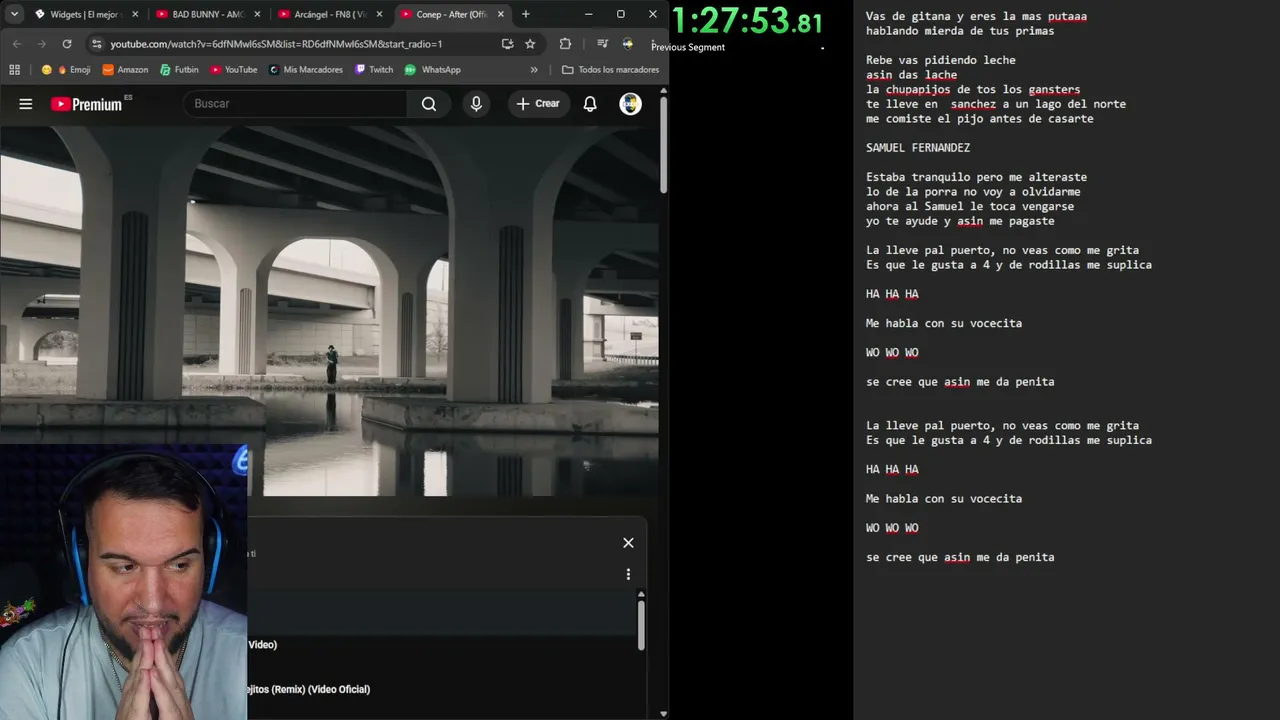Click the YouTube Premium logo
The width and height of the screenshot is (1280, 720).
click(87, 104)
